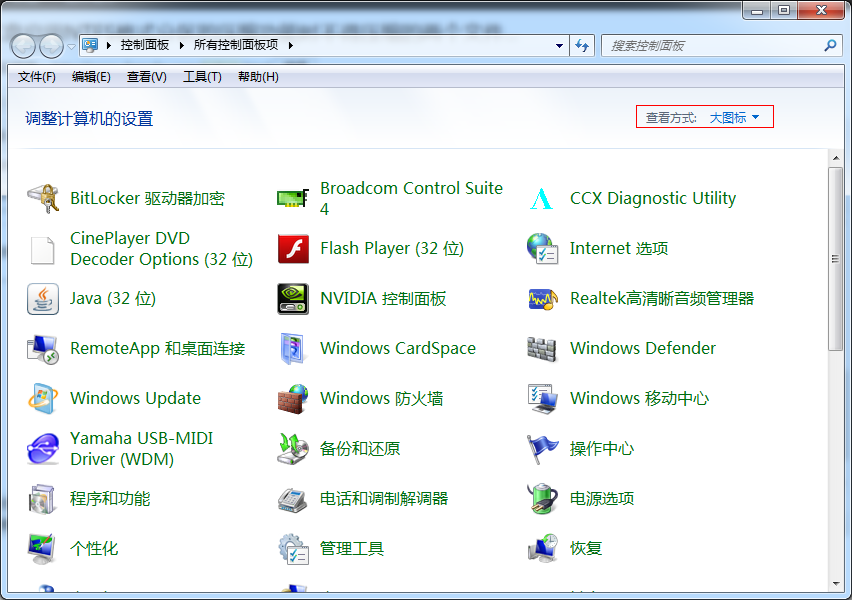Open the BitLocker drive encryption icon
Viewport: 852px width, 600px height.
(x=43, y=198)
